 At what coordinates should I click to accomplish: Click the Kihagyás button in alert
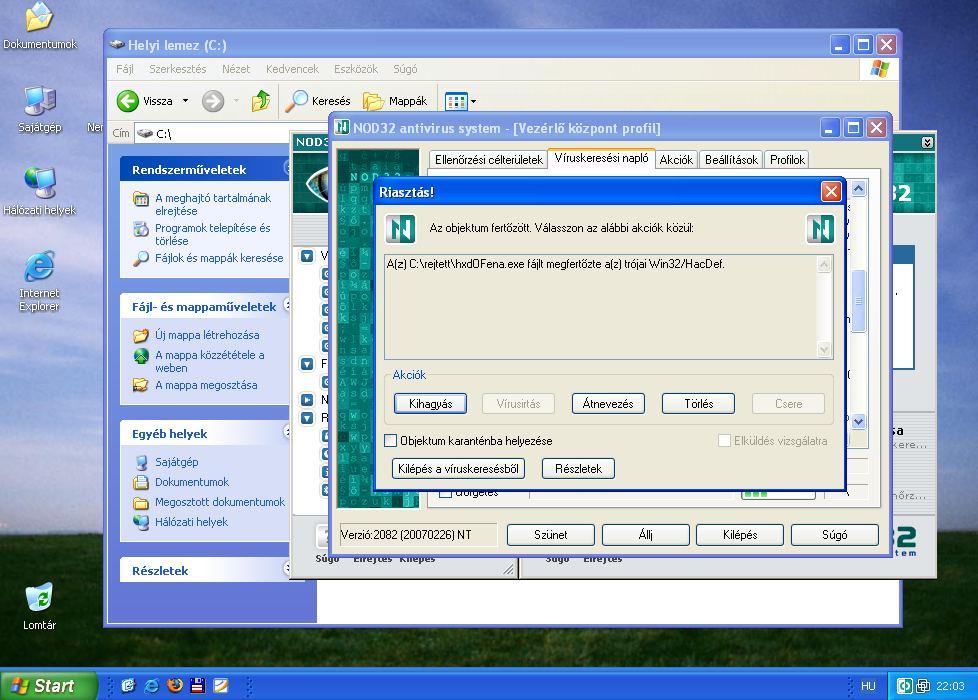(430, 404)
